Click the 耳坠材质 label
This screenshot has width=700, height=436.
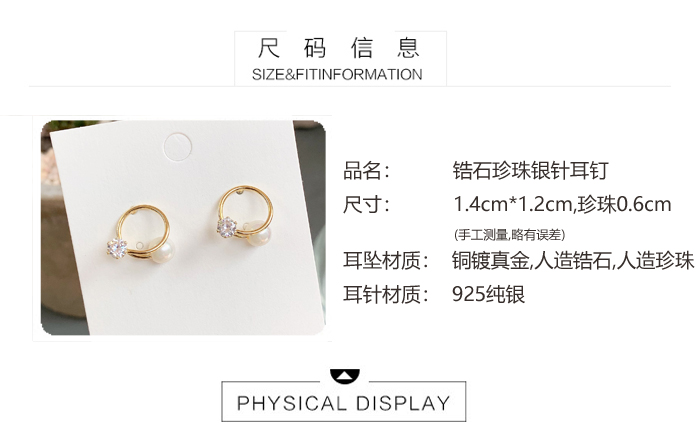pos(386,260)
